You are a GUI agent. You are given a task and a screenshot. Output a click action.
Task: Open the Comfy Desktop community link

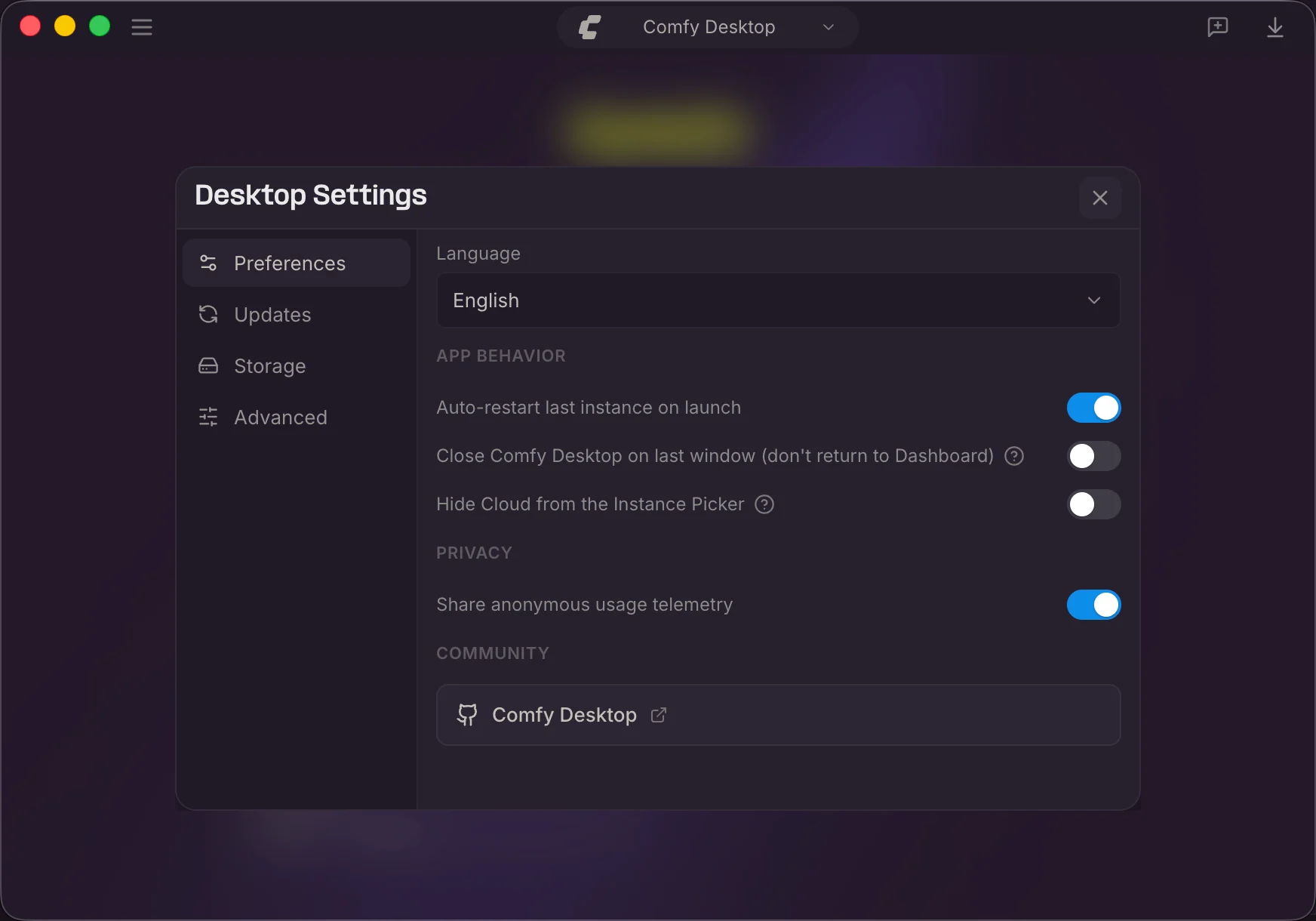pos(778,715)
